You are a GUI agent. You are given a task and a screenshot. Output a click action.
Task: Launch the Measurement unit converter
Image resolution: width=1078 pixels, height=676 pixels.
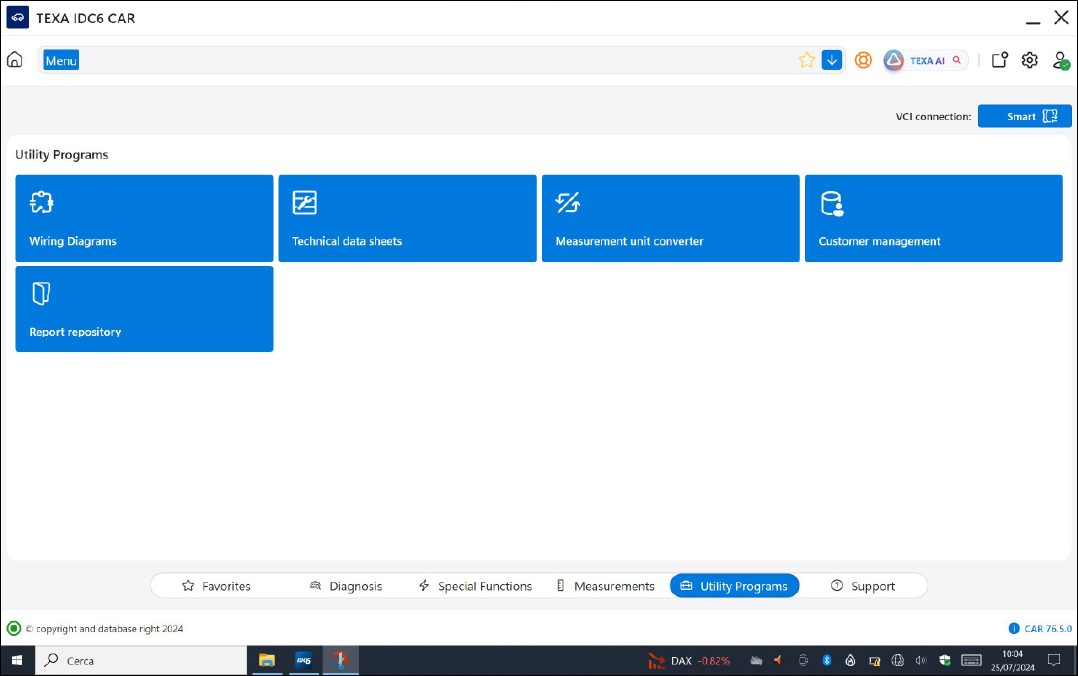point(670,218)
